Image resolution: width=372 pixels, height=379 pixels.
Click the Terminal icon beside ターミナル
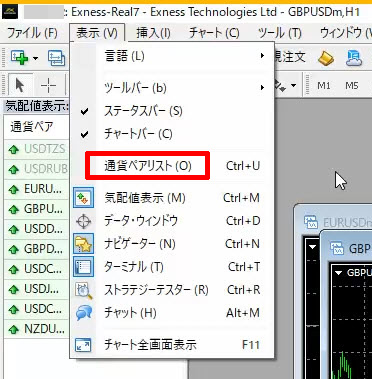point(83,267)
